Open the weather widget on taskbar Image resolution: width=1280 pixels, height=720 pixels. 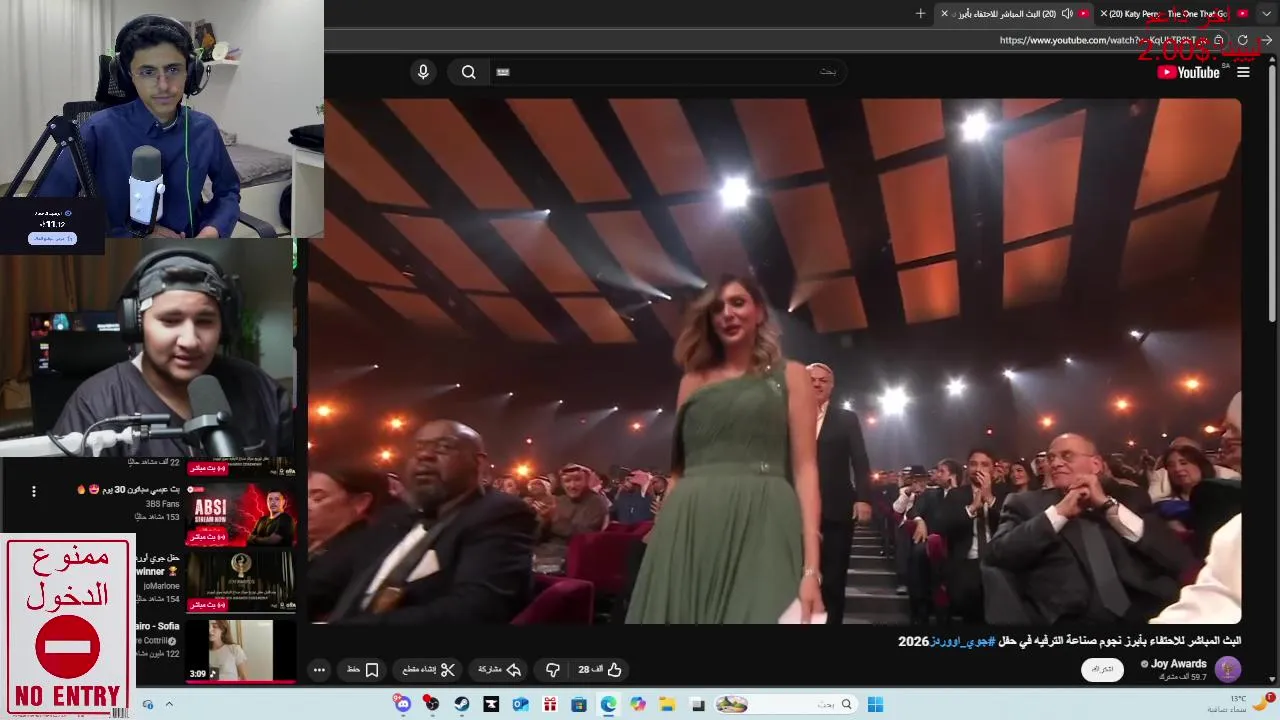[x=1240, y=703]
